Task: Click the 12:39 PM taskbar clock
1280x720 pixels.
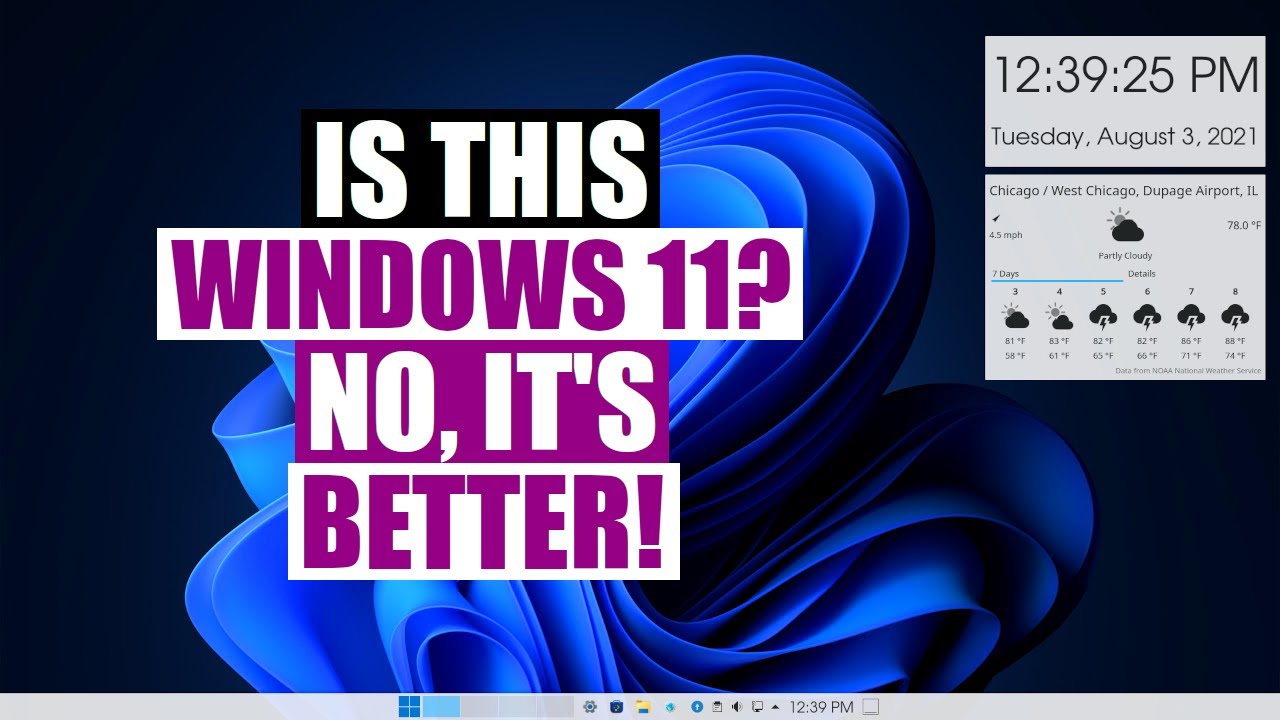Action: point(821,707)
